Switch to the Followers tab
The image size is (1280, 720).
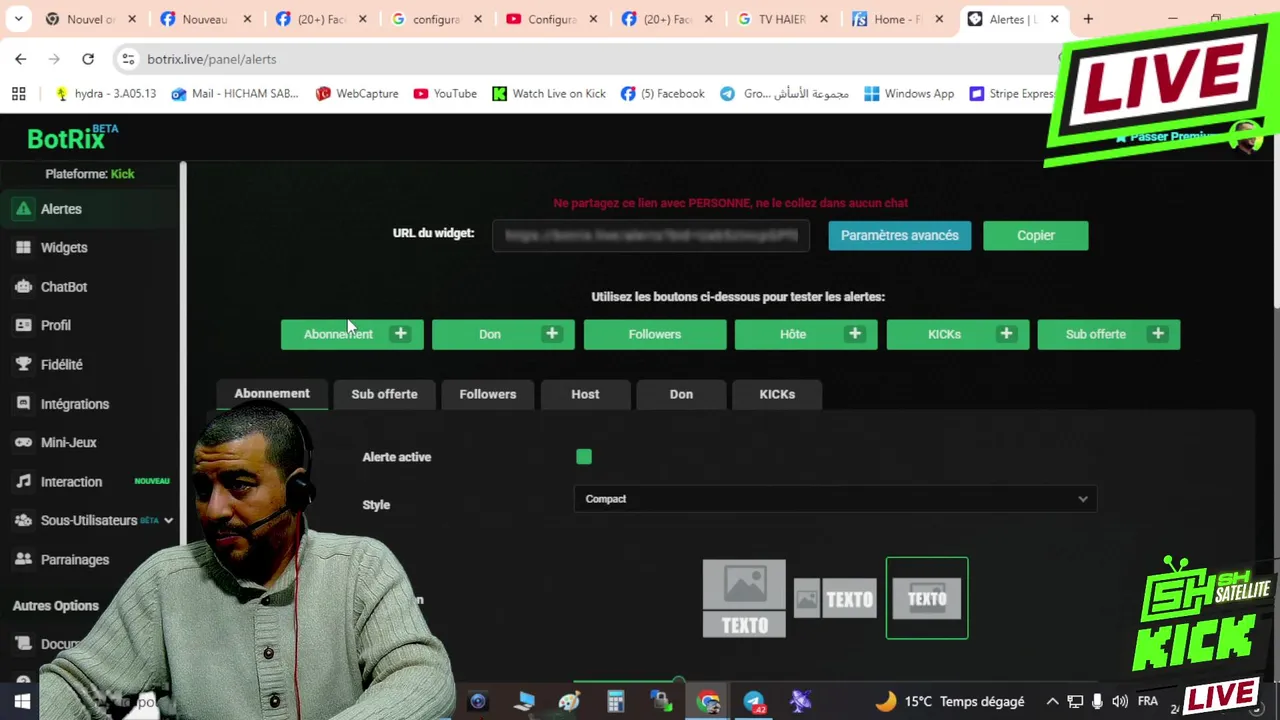(488, 394)
